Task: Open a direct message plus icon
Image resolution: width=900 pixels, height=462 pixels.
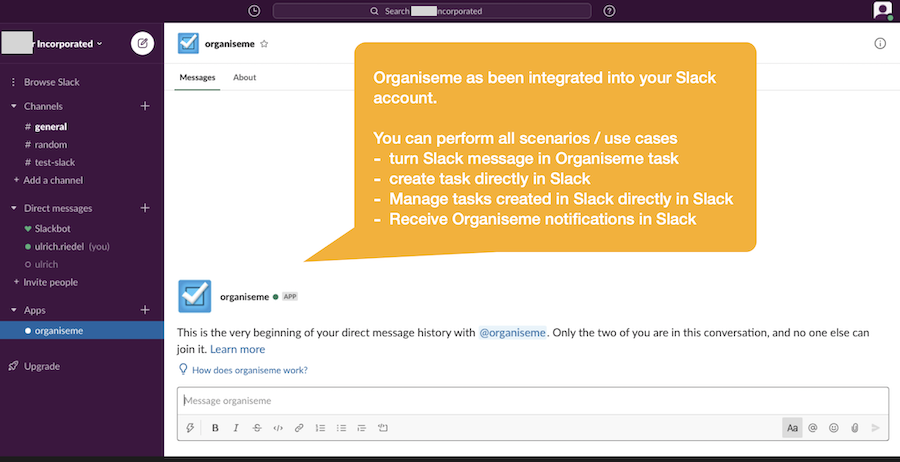Action: [145, 208]
